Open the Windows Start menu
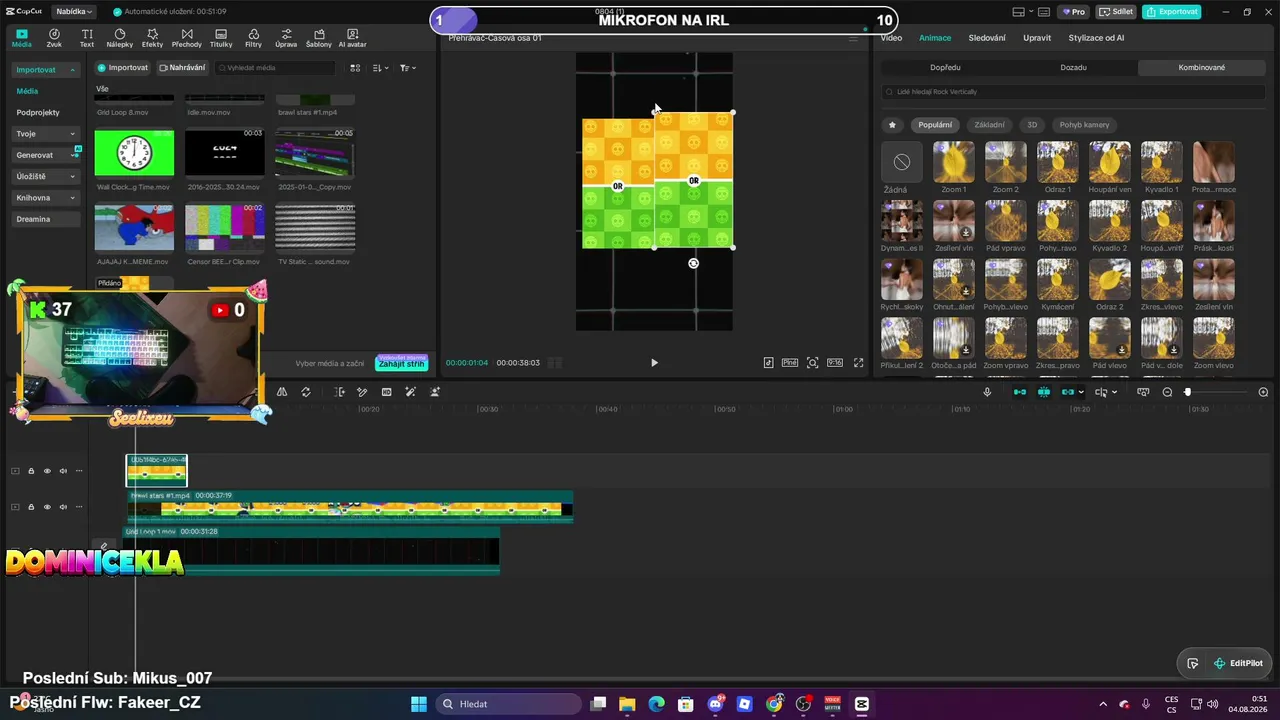This screenshot has height=720, width=1280. click(x=419, y=704)
